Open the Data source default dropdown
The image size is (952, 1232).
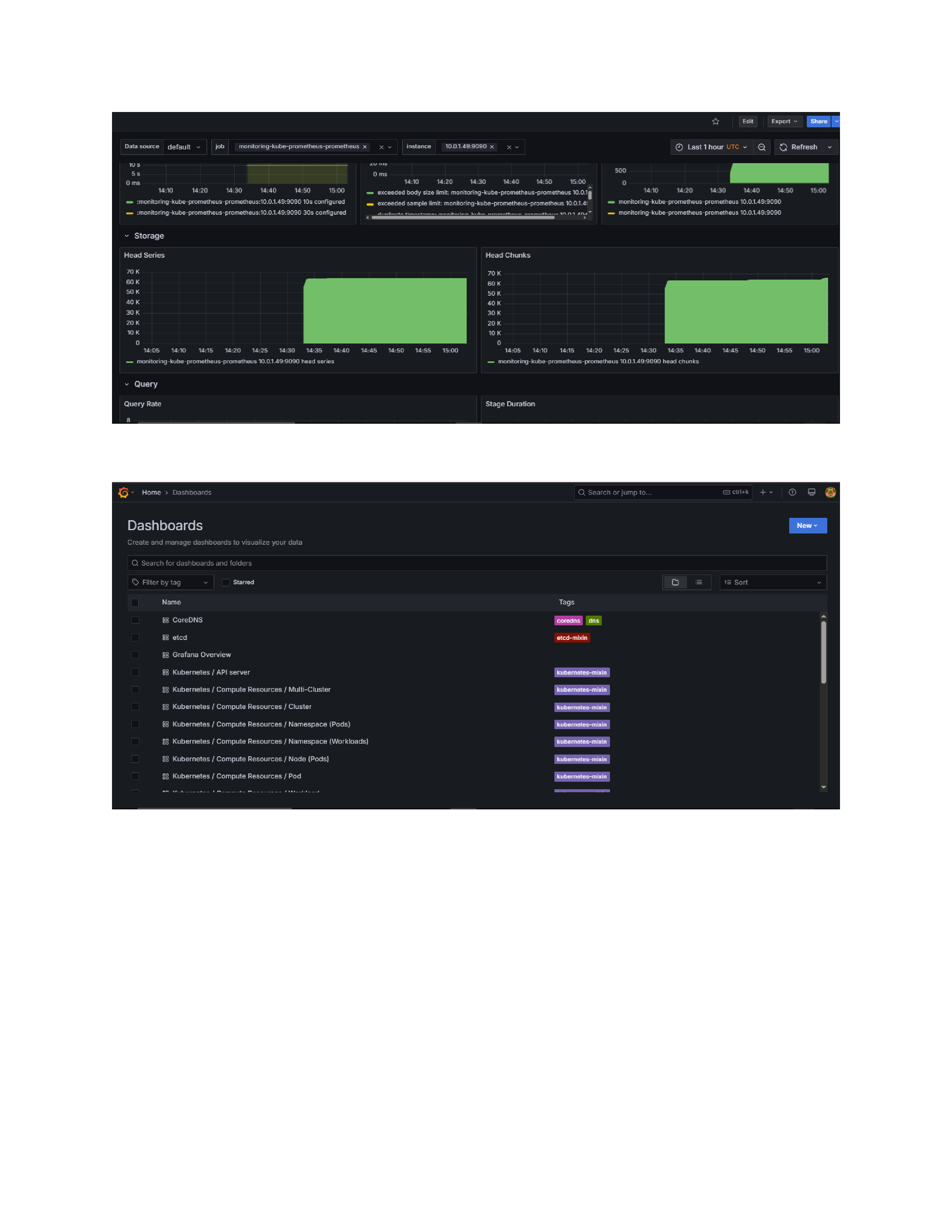pos(184,147)
